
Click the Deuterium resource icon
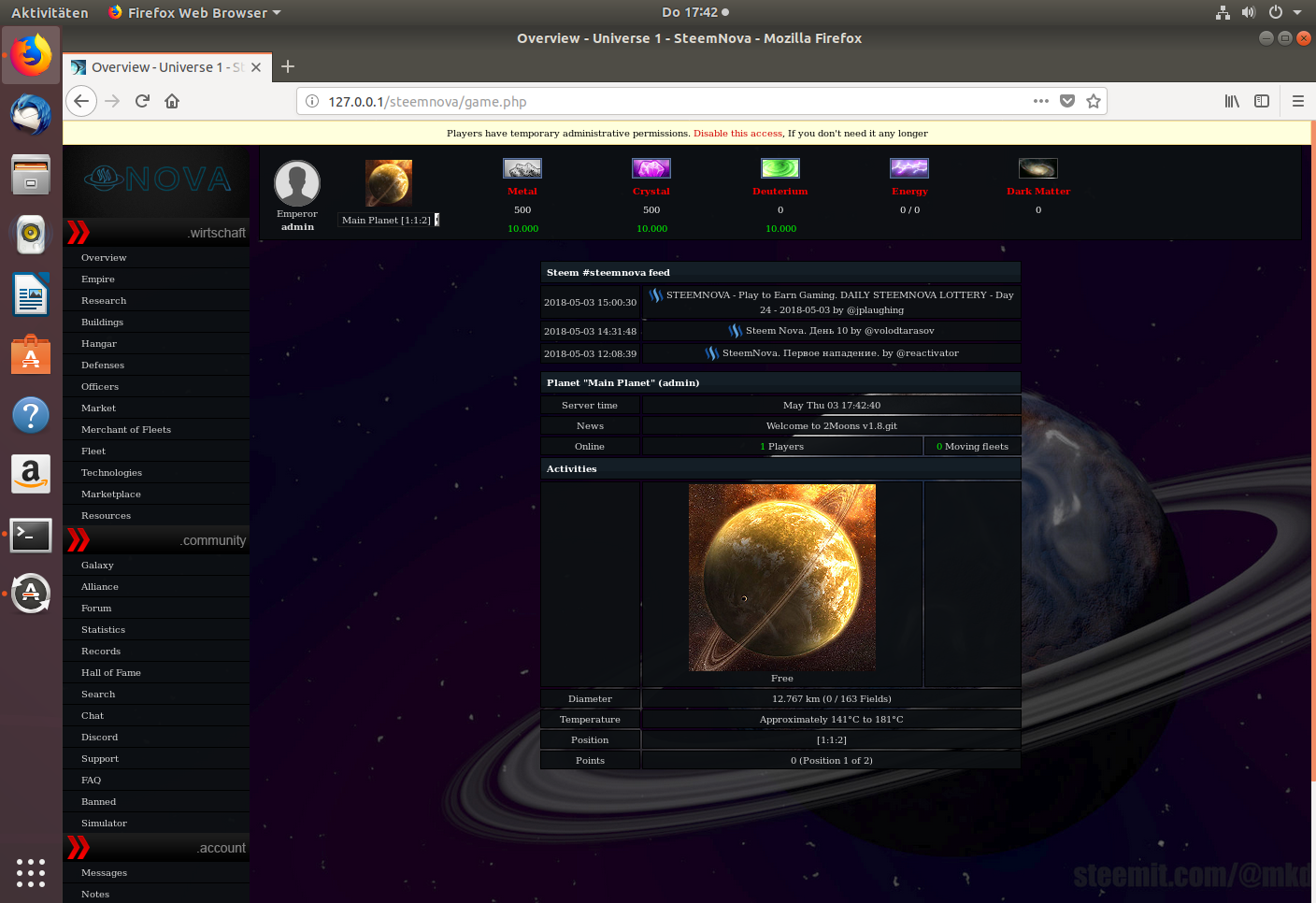(x=780, y=168)
